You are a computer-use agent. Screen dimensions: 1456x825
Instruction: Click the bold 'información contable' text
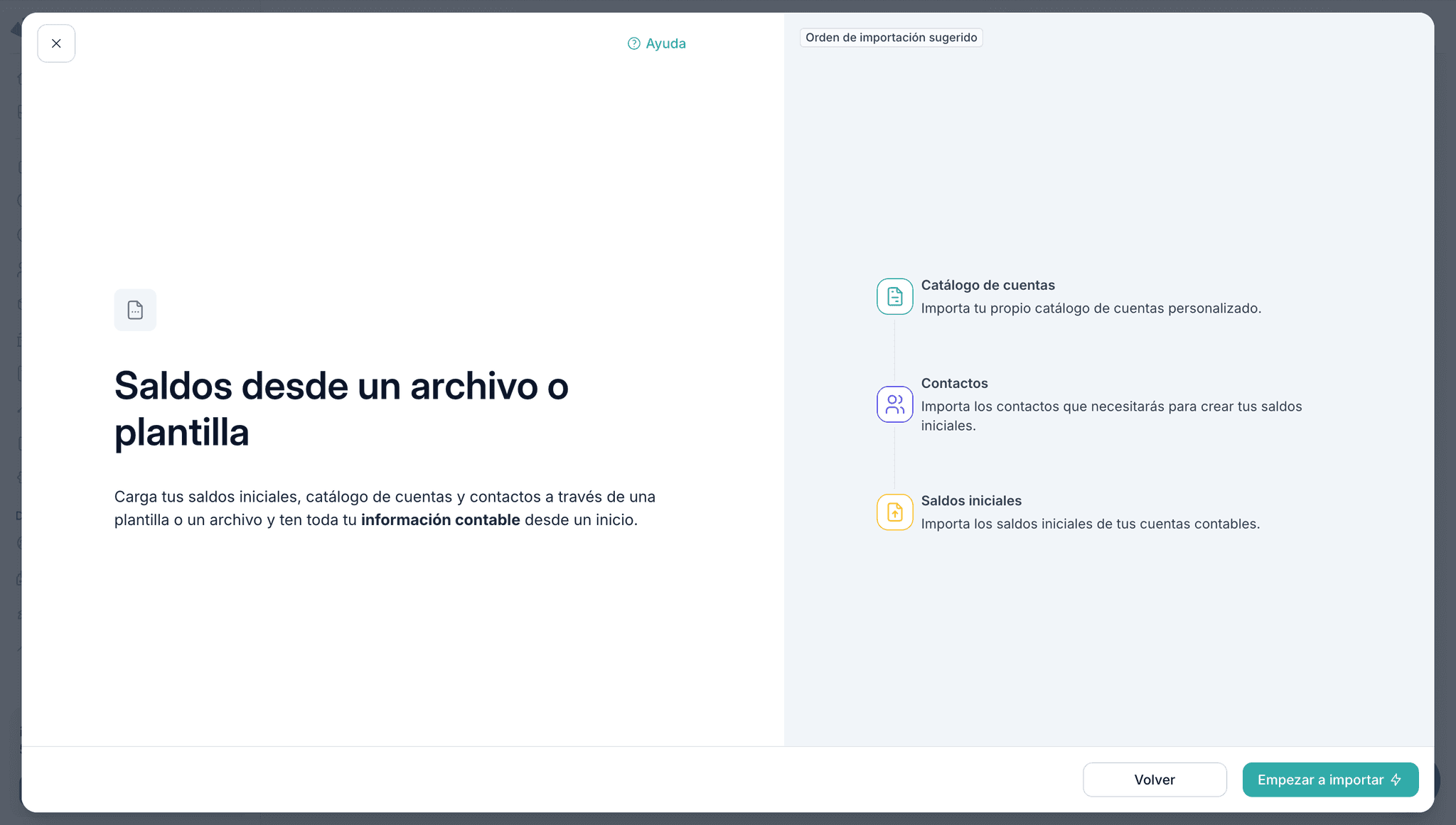tap(440, 520)
